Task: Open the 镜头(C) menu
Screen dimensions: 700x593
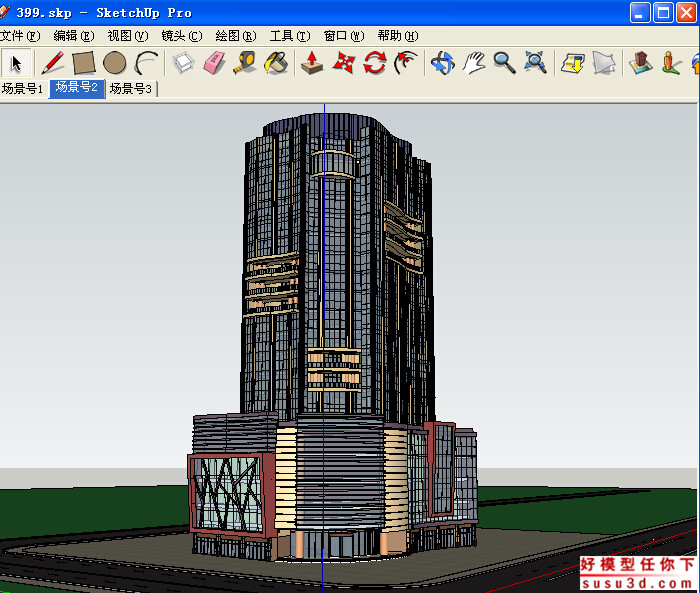Action: pyautogui.click(x=182, y=36)
